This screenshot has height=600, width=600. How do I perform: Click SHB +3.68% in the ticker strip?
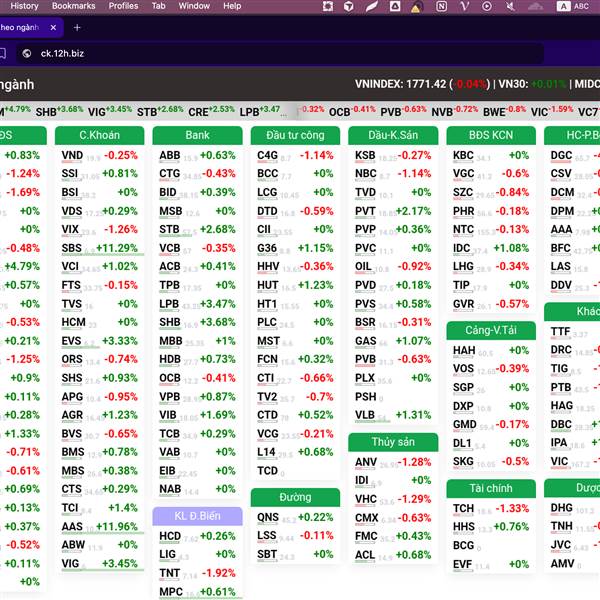pyautogui.click(x=59, y=111)
